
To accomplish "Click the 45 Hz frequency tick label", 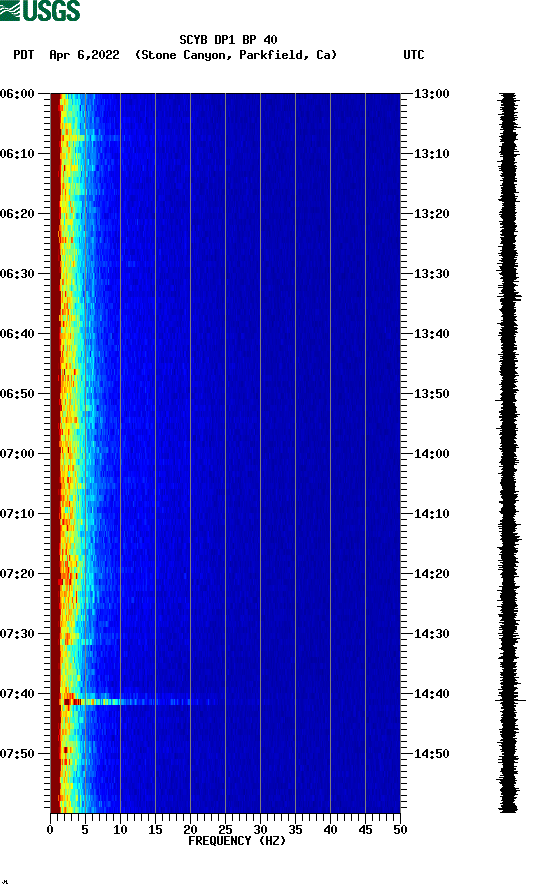I will (365, 830).
